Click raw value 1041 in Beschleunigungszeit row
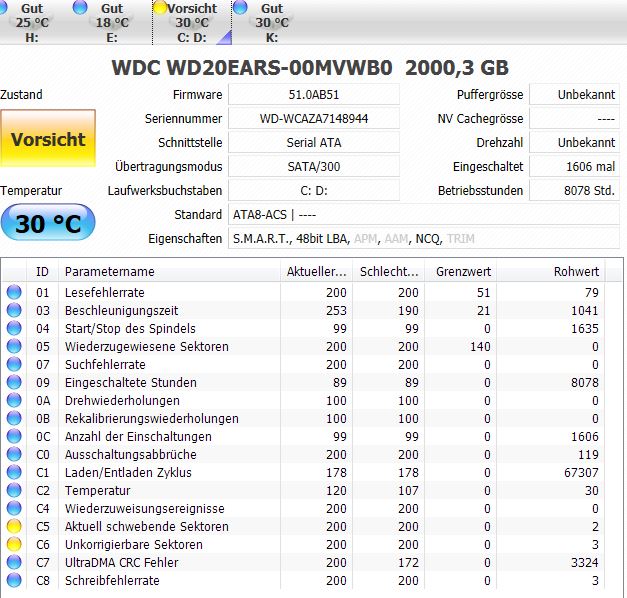 click(585, 310)
